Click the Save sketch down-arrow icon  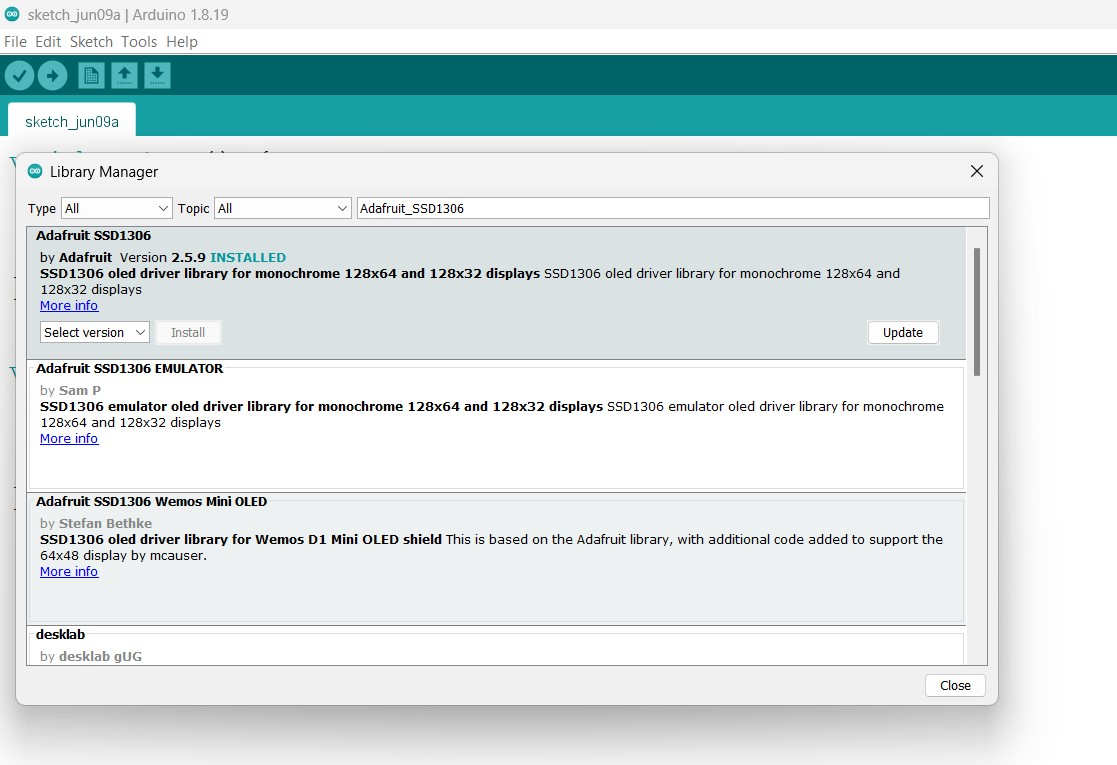(157, 75)
